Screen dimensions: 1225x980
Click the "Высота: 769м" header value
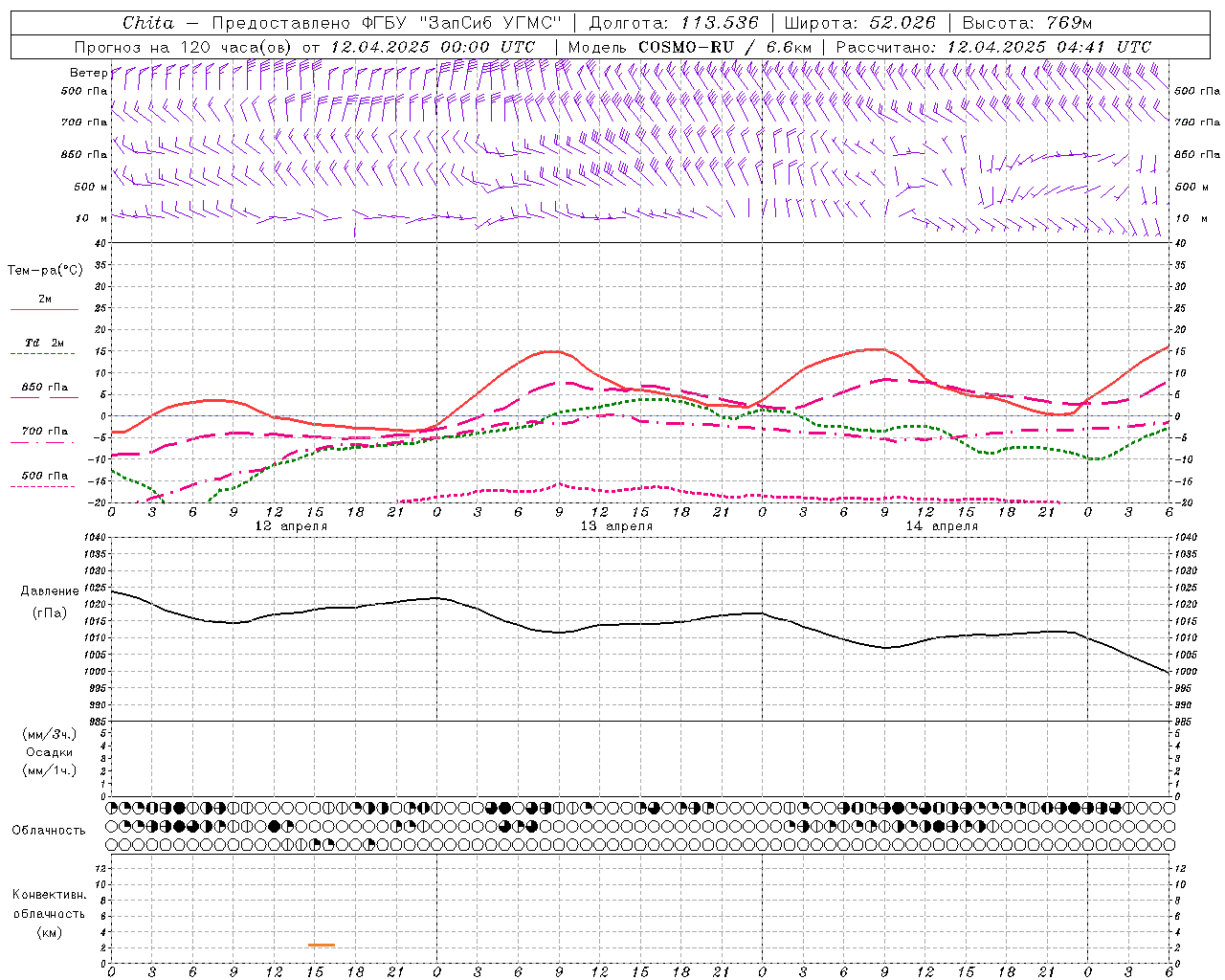click(x=1027, y=23)
